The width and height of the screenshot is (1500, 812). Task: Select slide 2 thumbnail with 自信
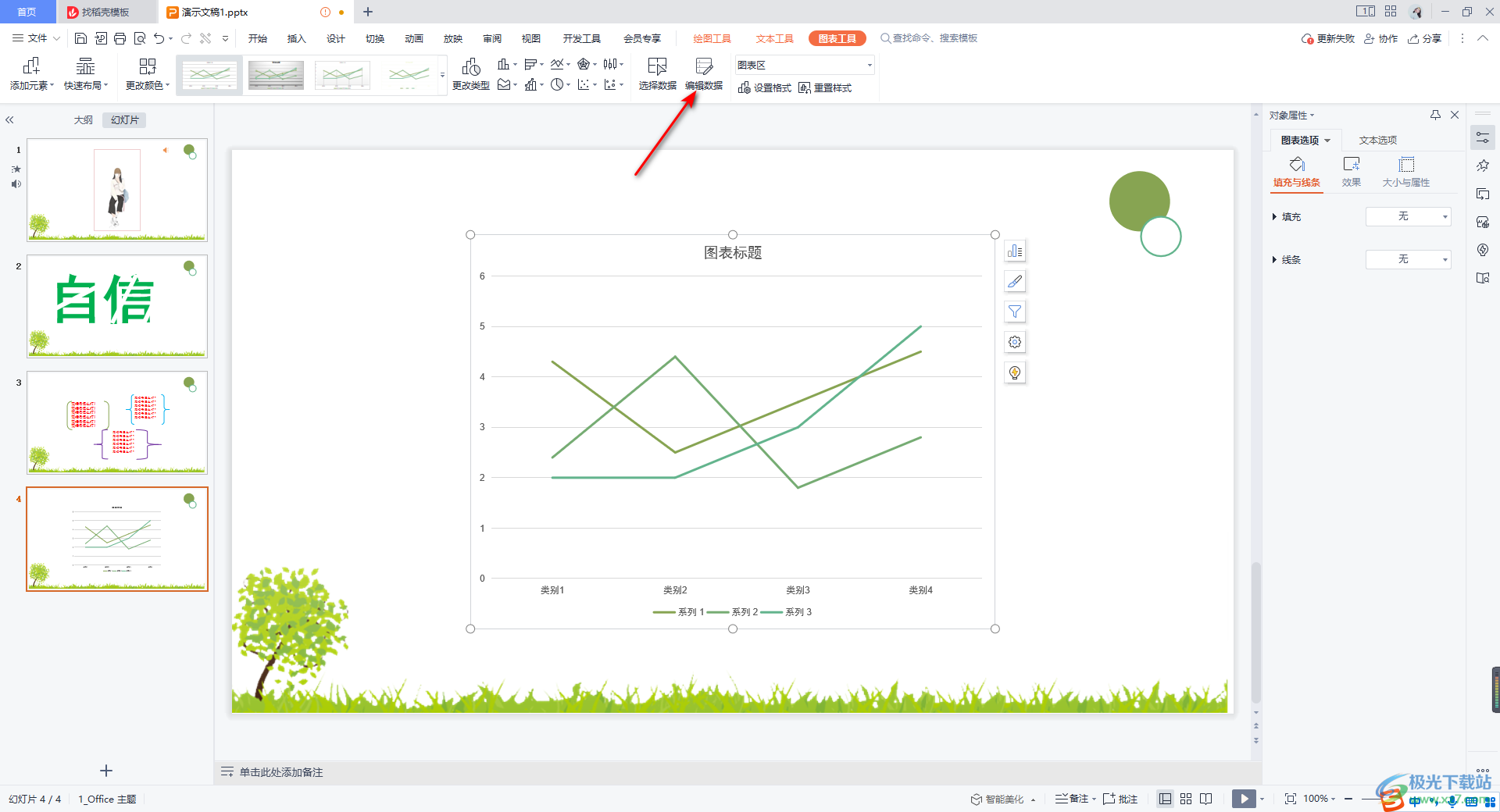pos(117,306)
